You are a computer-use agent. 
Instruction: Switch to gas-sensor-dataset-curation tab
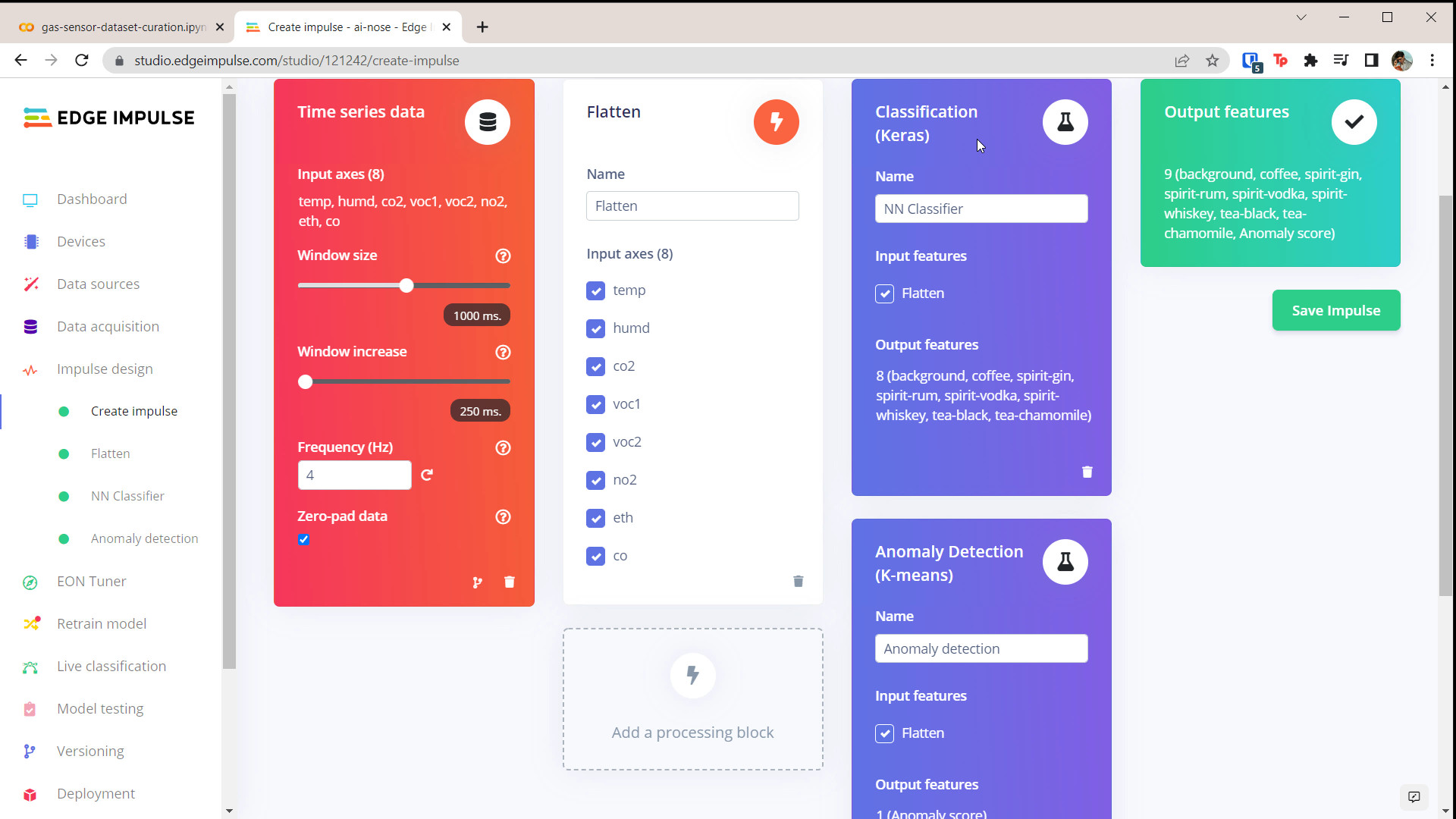click(x=121, y=27)
